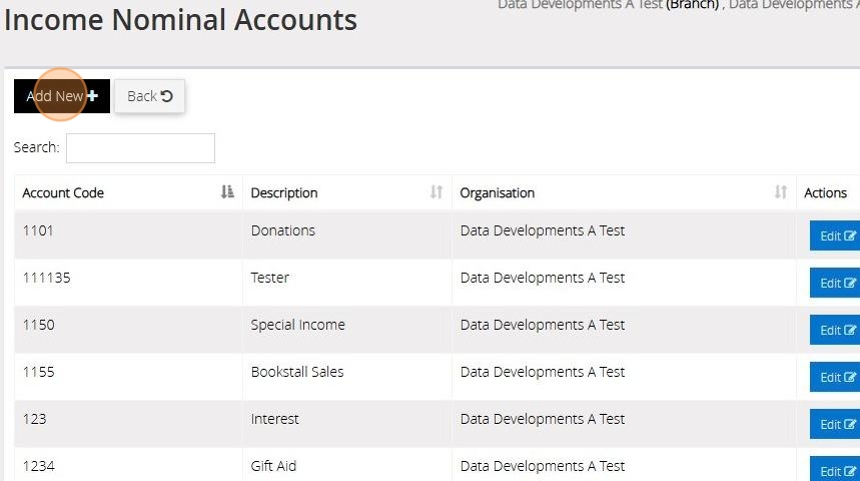Click the Account Code column header
The height and width of the screenshot is (481, 860).
tap(63, 193)
